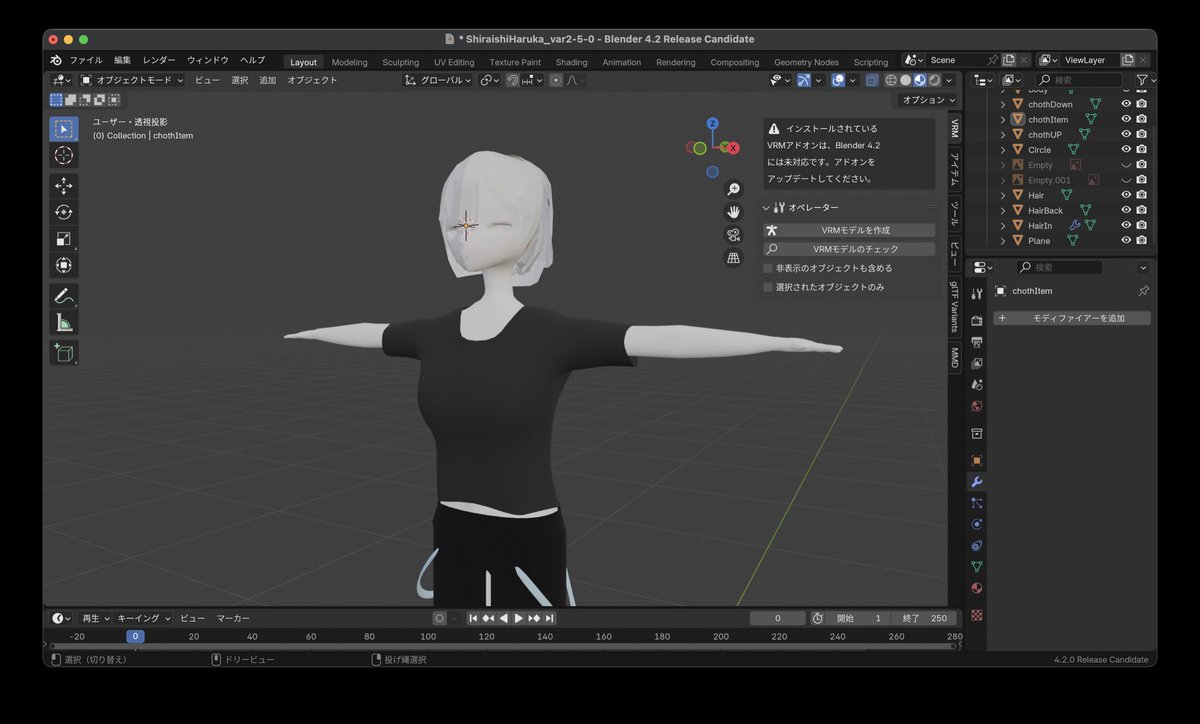Click the end frame 250 field

click(x=923, y=618)
